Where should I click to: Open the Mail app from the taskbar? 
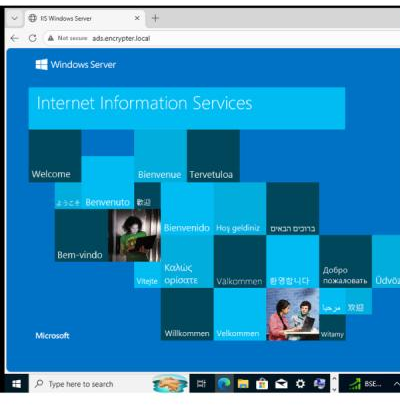click(x=281, y=384)
